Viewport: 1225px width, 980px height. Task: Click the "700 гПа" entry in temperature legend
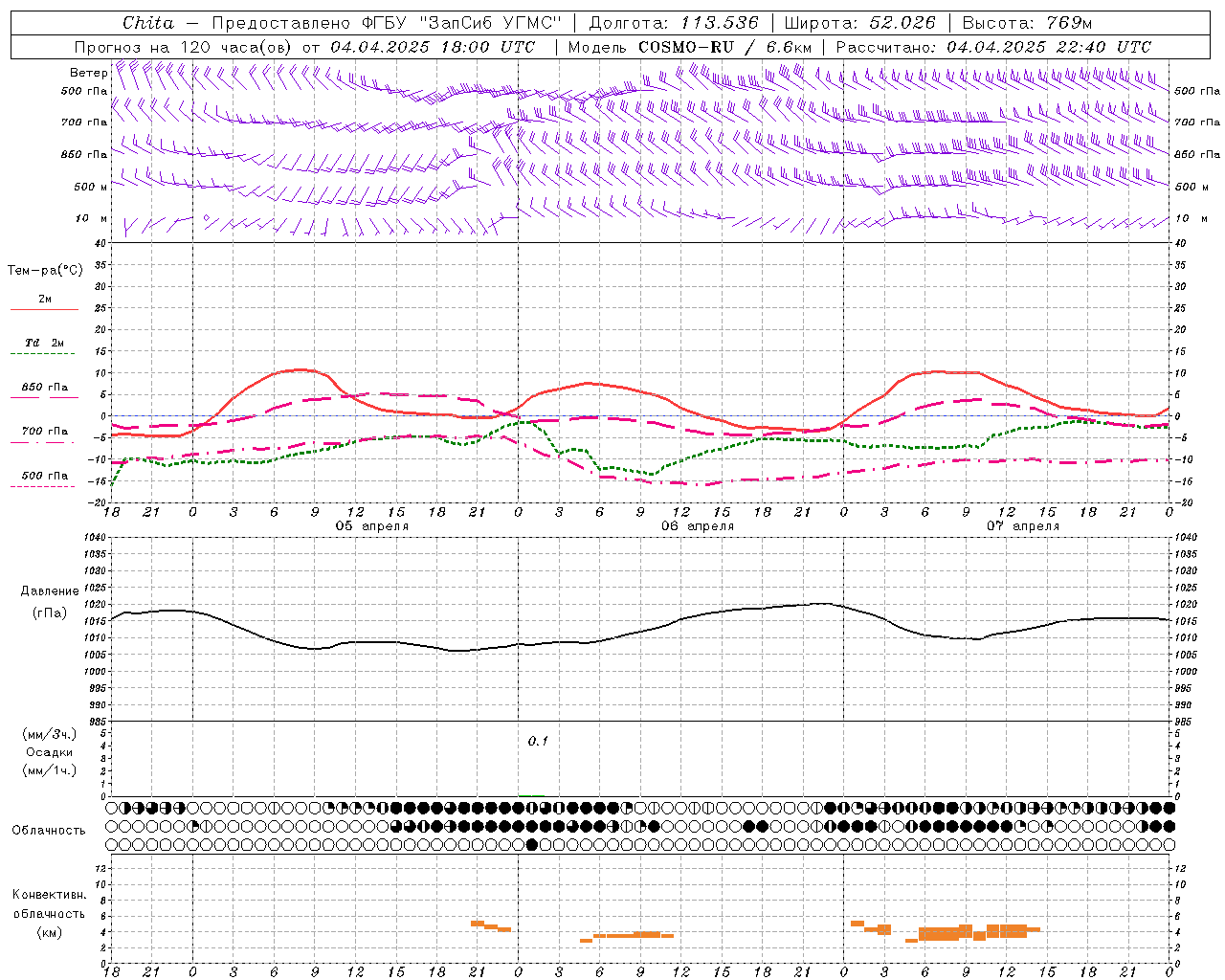pyautogui.click(x=45, y=431)
